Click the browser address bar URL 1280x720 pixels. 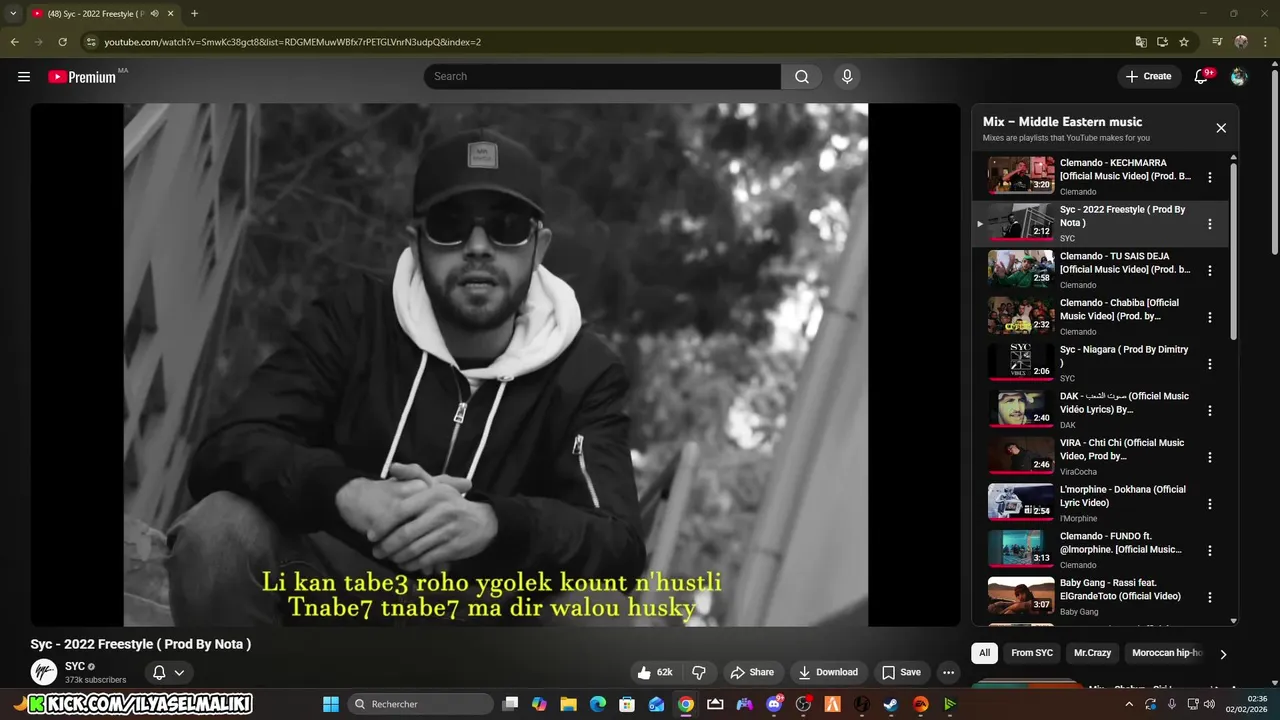coord(293,42)
